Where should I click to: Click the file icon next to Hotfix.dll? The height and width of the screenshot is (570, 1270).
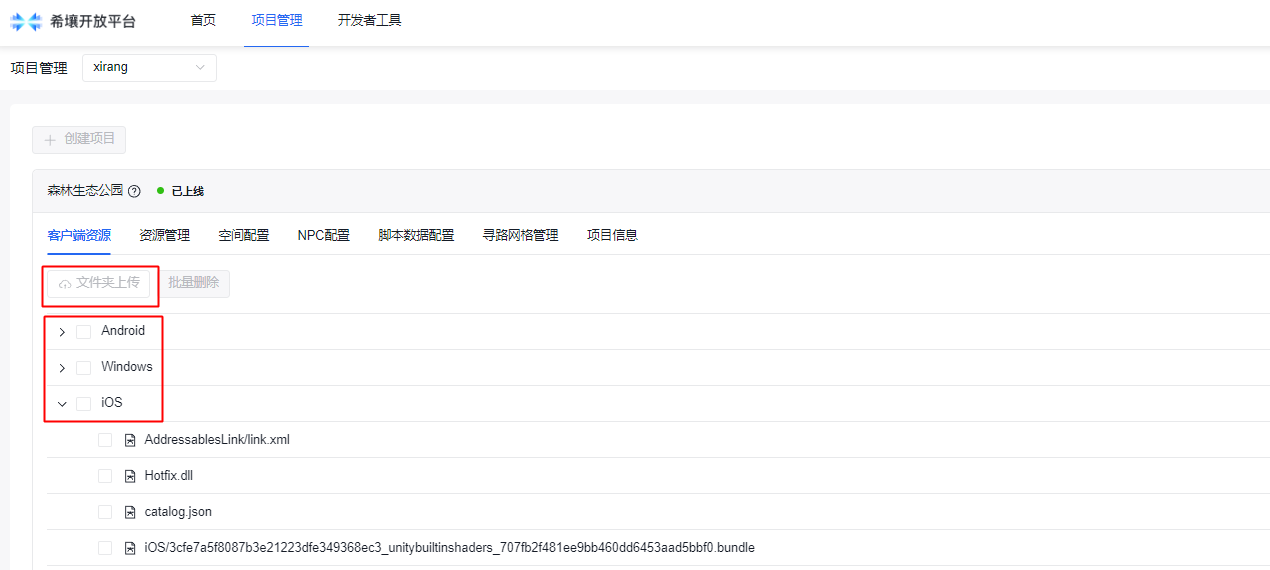coord(130,476)
